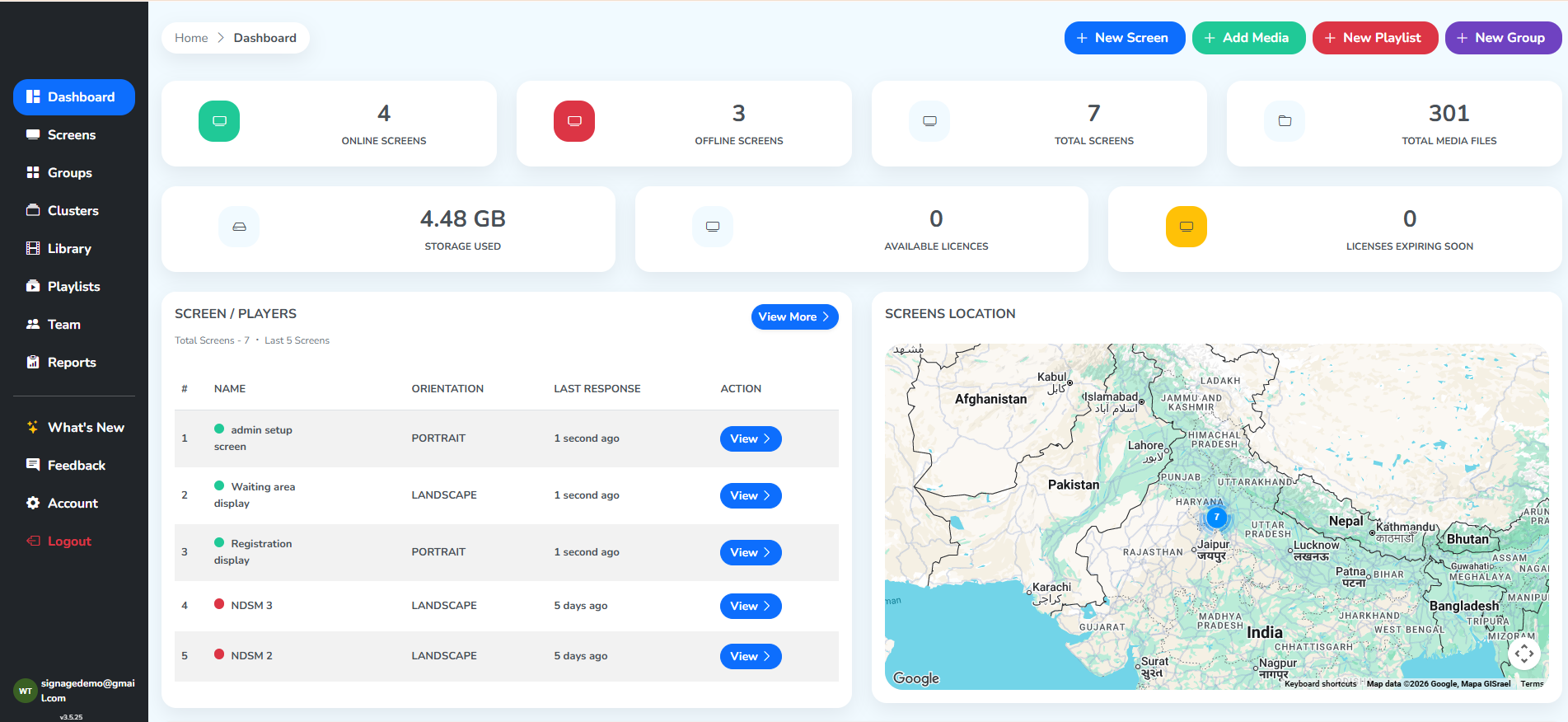Screen dimensions: 1568x722
Task: Click the green Online Screens monitor icon
Action: click(219, 121)
